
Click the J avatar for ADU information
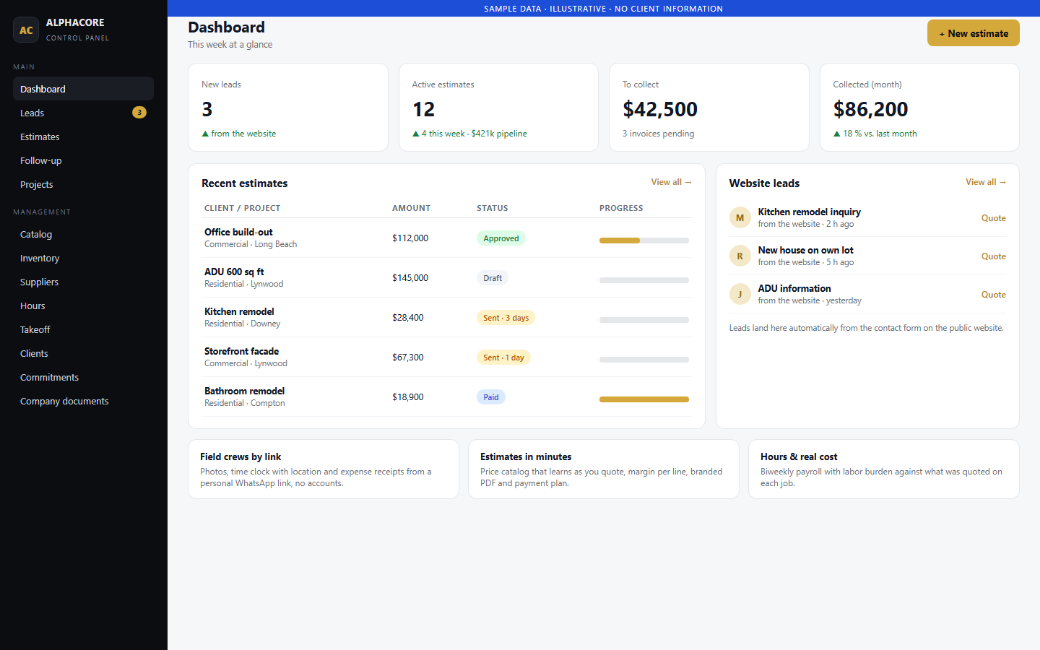tap(740, 294)
